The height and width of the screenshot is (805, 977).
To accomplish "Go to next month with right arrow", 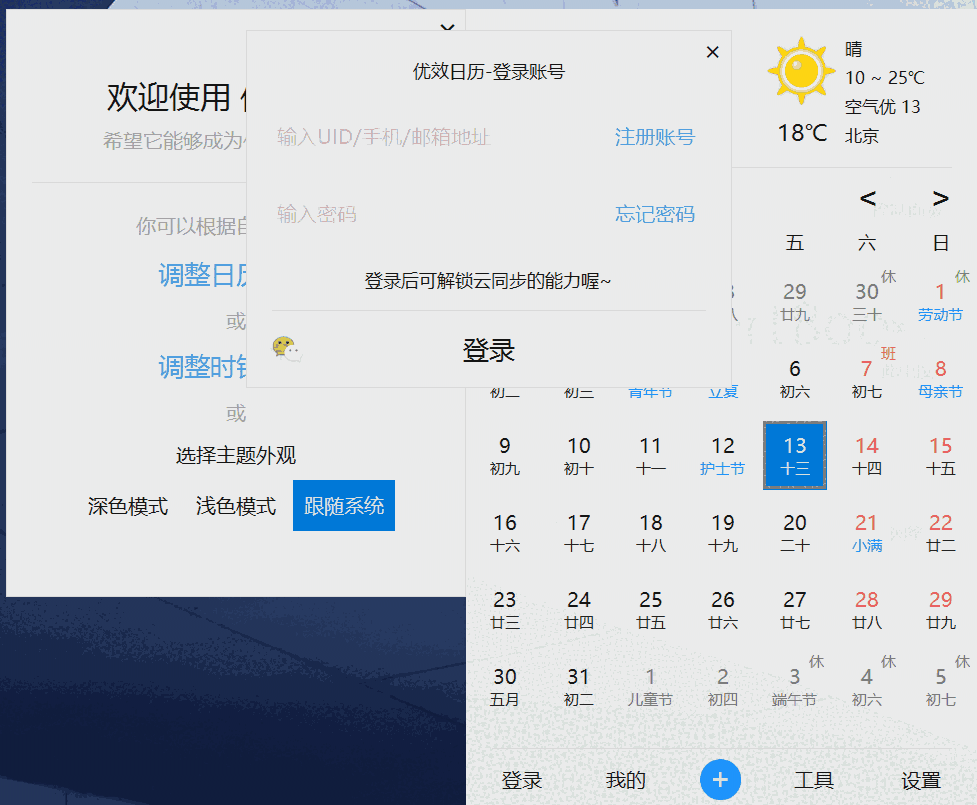I will [x=940, y=198].
